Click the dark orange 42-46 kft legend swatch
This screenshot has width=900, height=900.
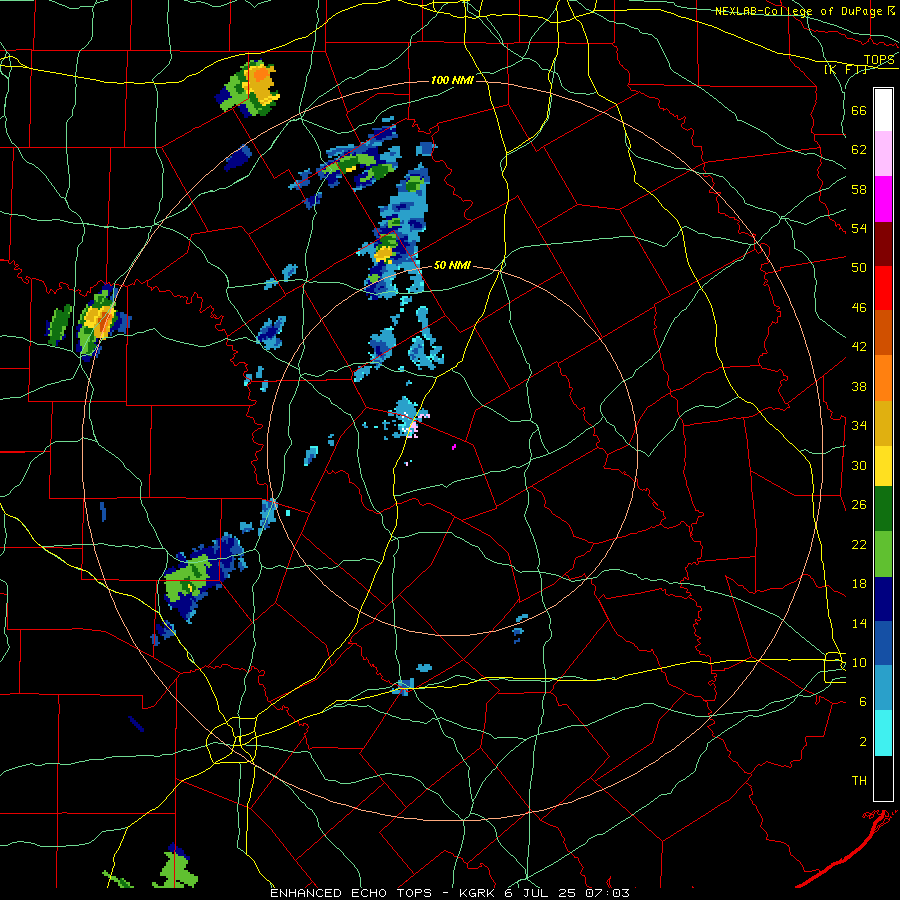883,332
